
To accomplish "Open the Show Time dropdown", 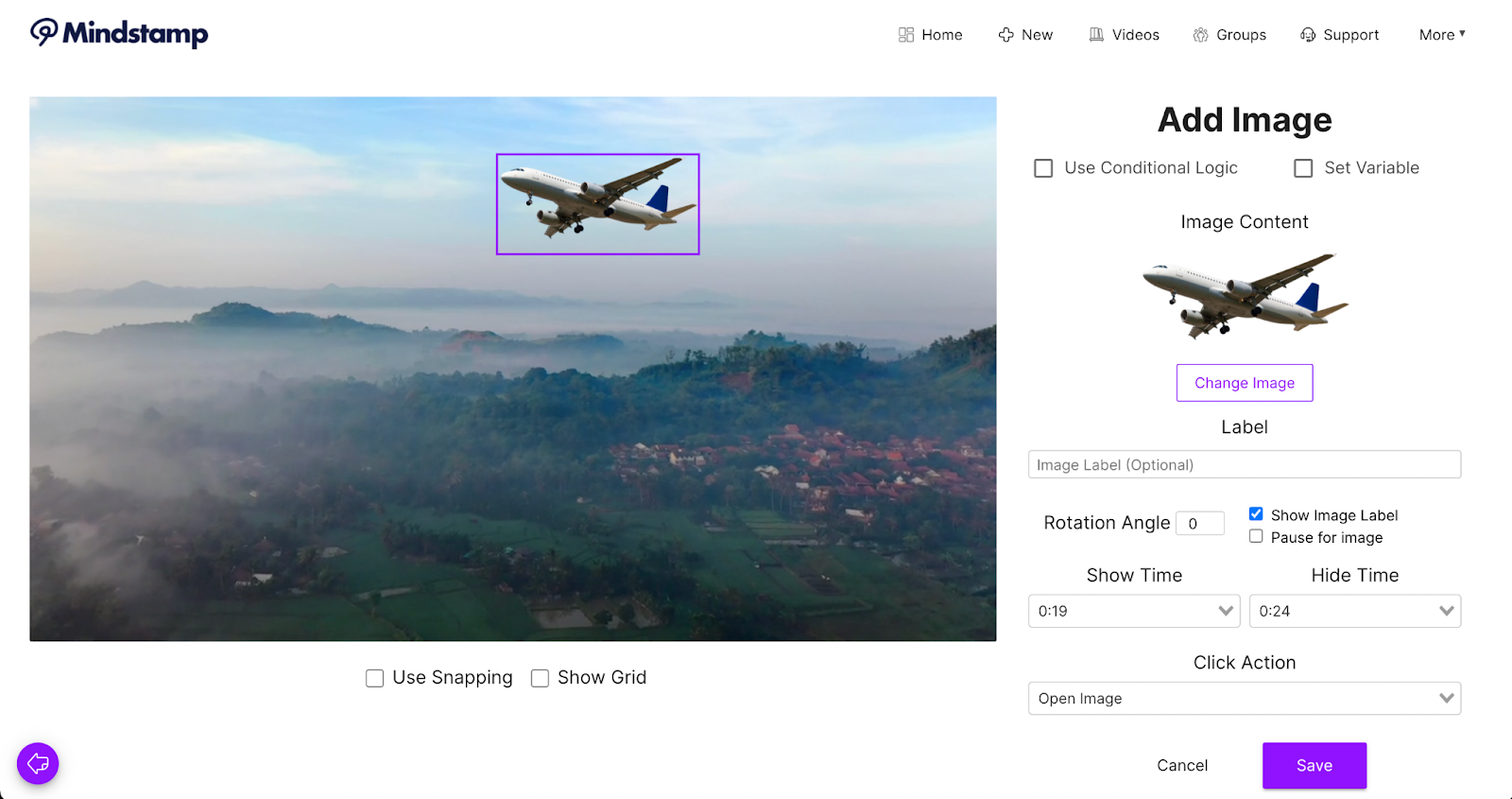I will click(x=1134, y=611).
